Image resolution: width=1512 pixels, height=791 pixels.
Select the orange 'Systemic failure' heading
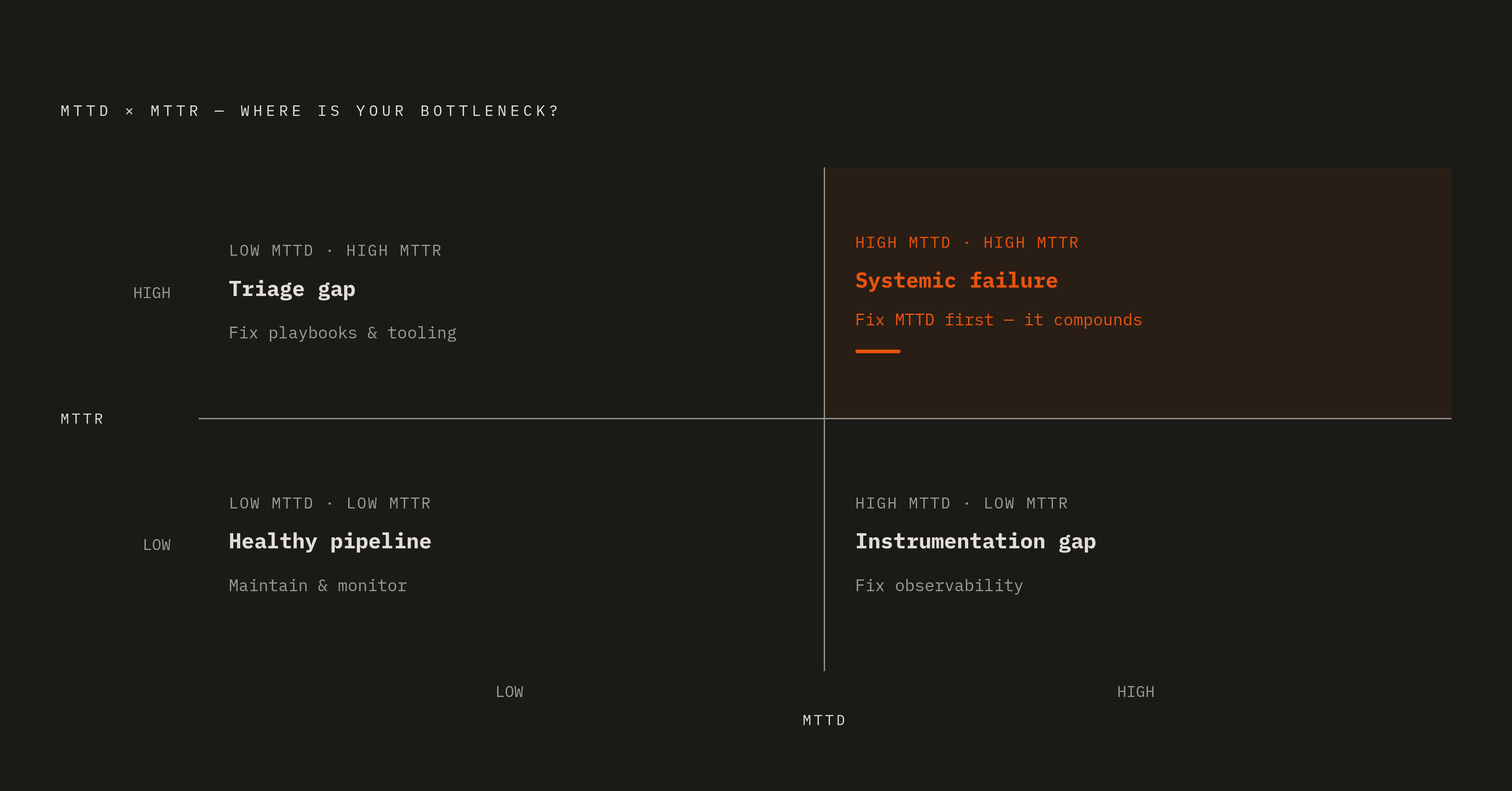pos(956,280)
